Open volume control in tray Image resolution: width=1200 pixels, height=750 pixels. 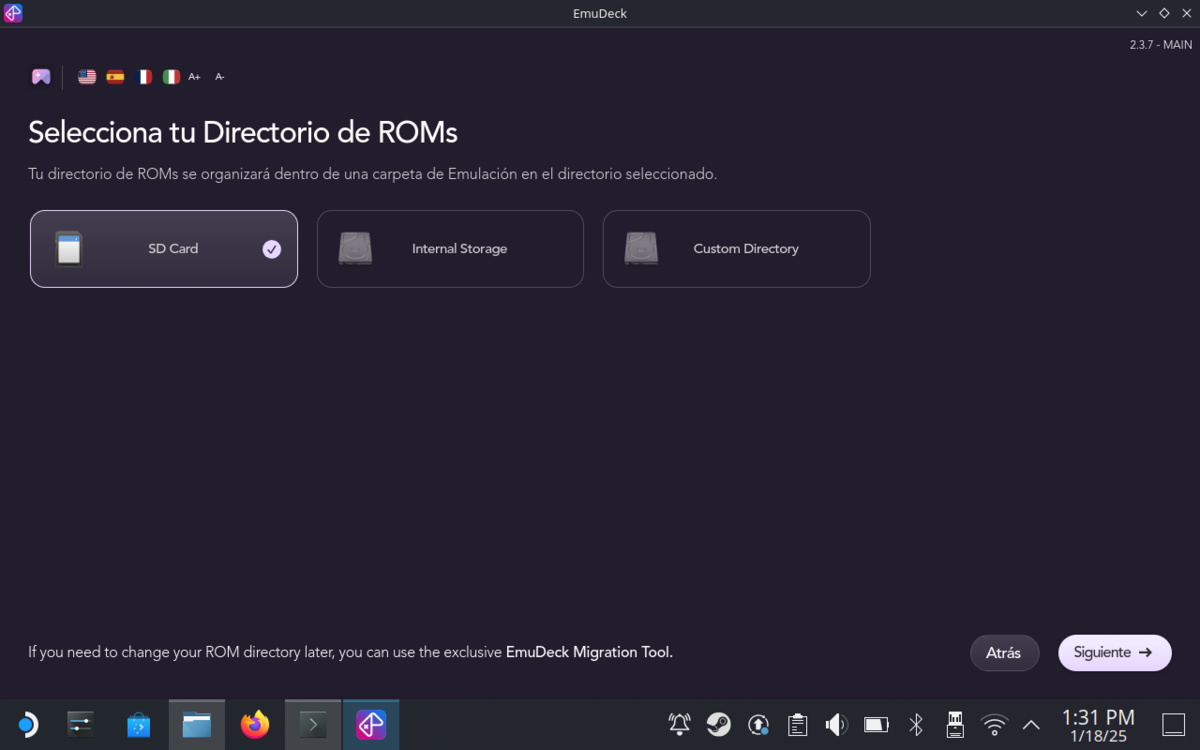[x=836, y=725]
